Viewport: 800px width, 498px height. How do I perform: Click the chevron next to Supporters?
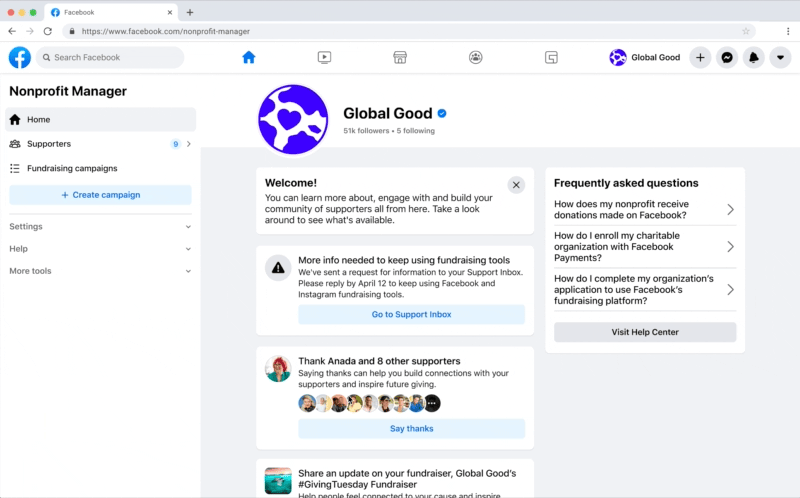point(189,144)
